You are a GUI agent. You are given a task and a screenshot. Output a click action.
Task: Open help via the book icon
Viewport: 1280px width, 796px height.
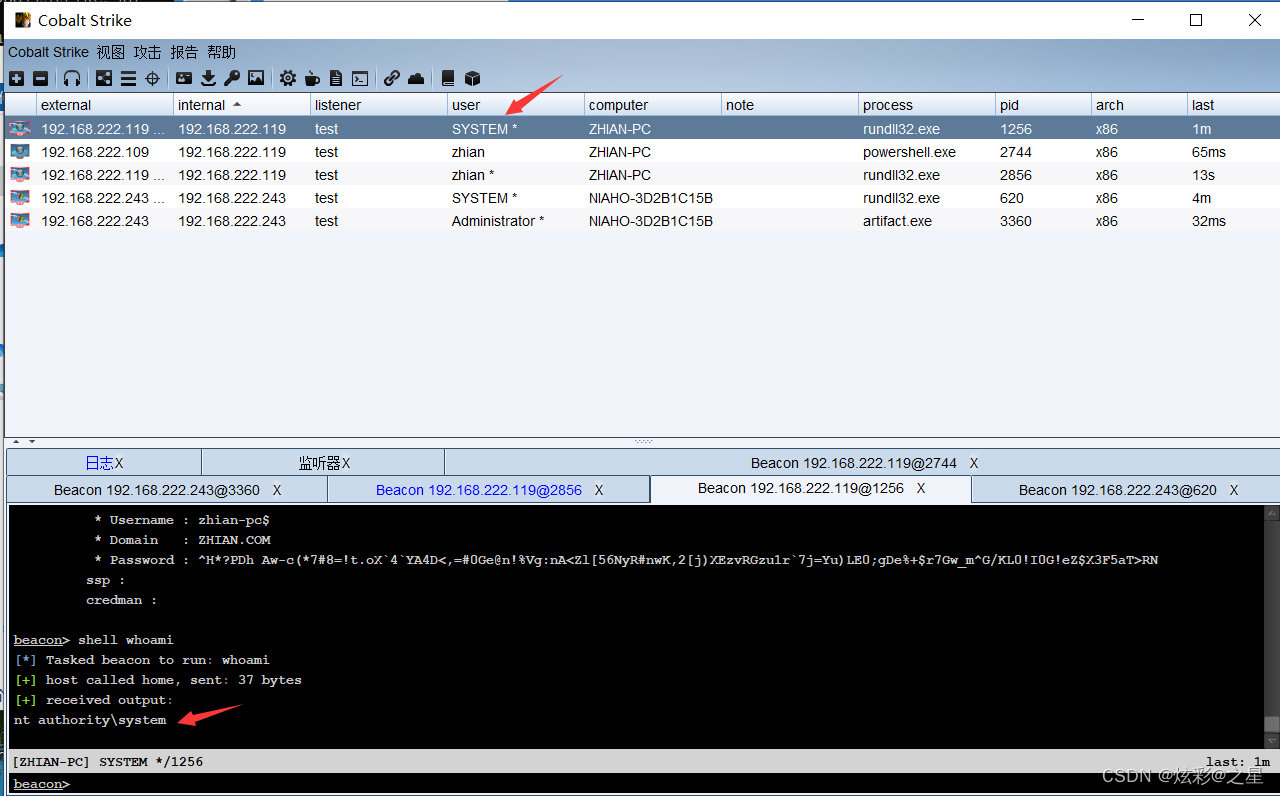point(448,78)
